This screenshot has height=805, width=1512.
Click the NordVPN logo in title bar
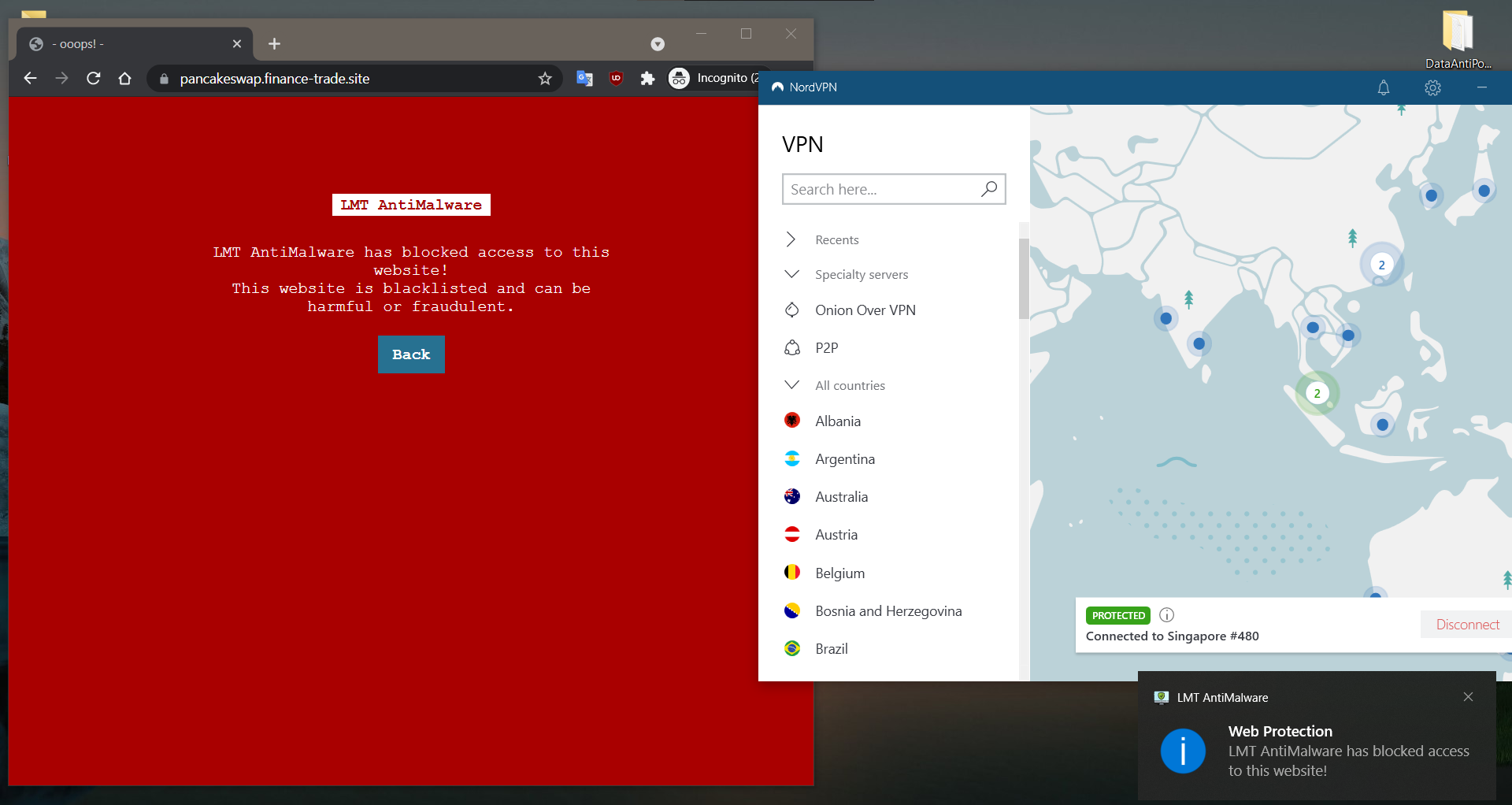coord(777,87)
